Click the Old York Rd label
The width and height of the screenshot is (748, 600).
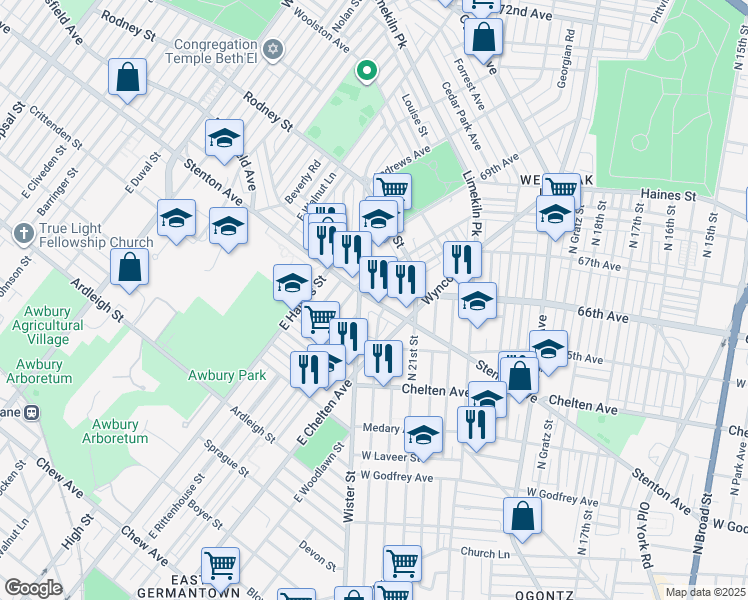click(x=645, y=535)
